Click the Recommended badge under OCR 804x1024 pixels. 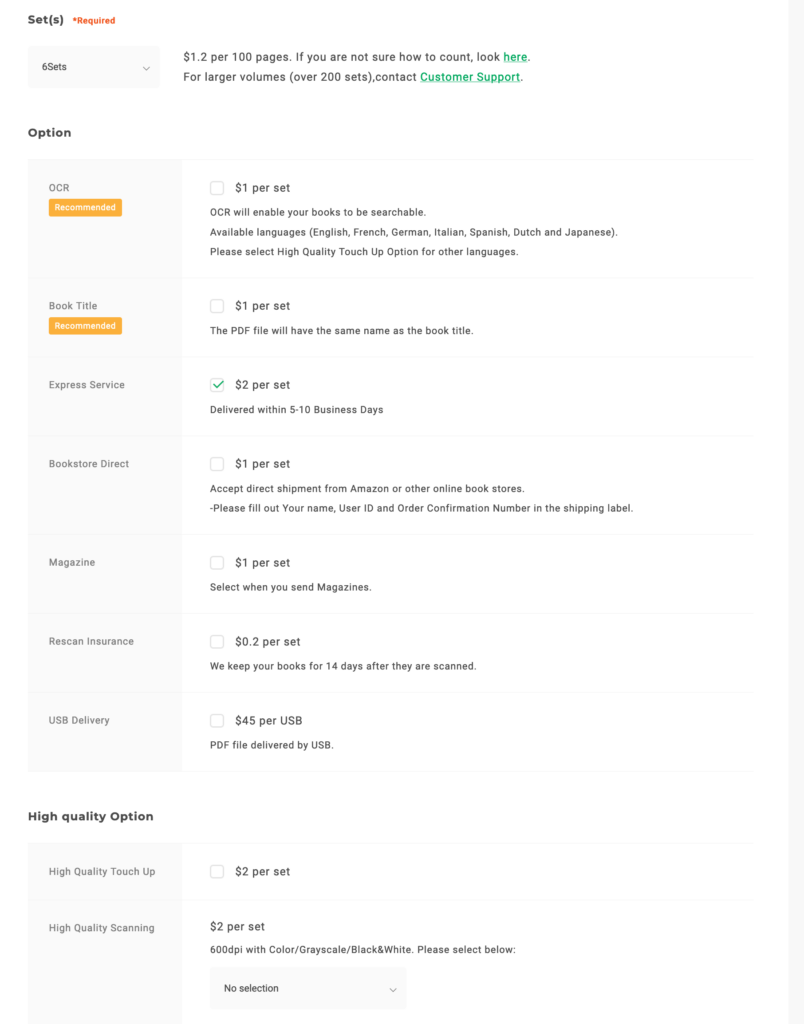85,208
